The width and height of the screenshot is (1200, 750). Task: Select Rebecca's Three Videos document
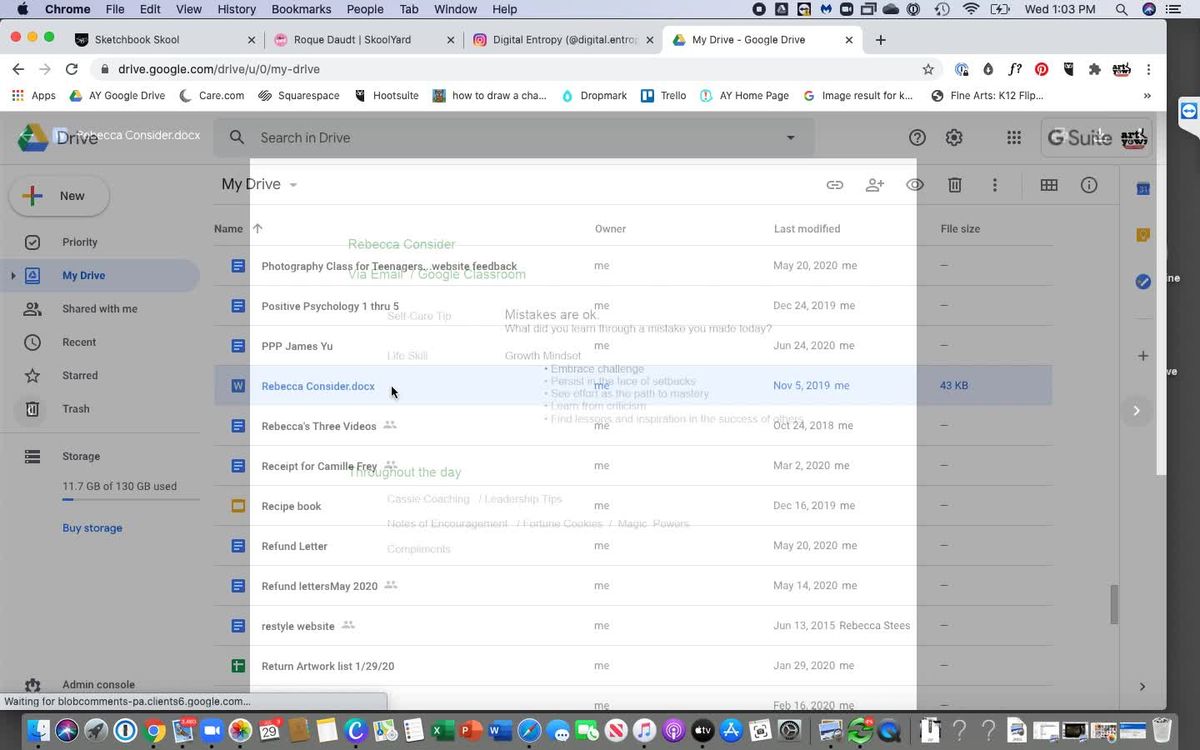pyautogui.click(x=633, y=426)
